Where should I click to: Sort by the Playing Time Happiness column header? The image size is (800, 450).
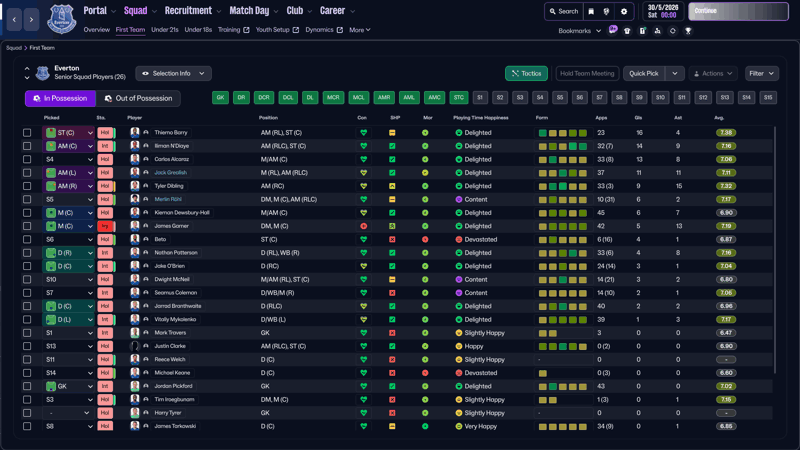tap(481, 118)
